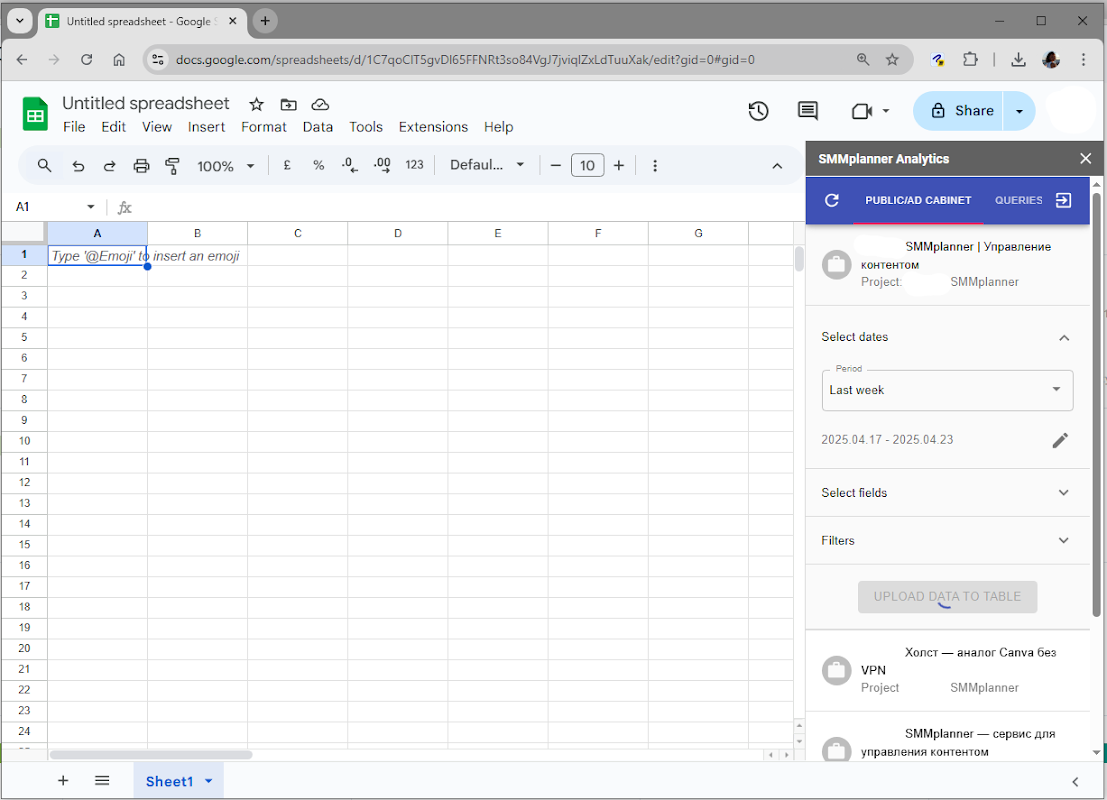The image size is (1107, 800).
Task: Increase decimal places
Action: coord(382,165)
